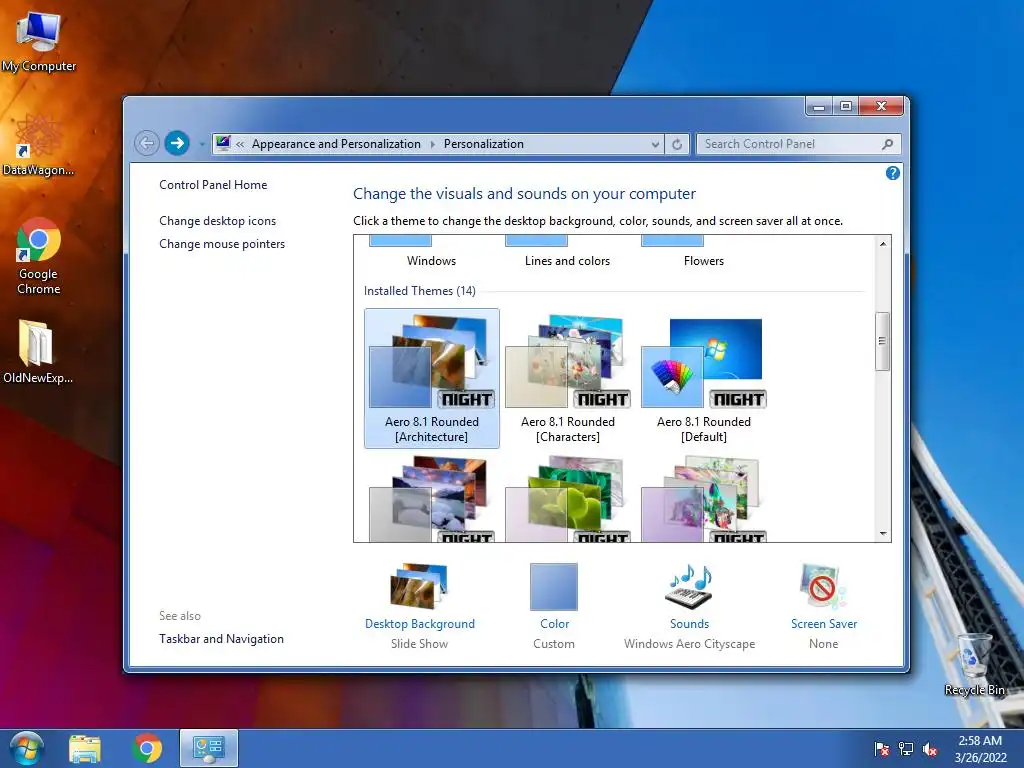Viewport: 1024px width, 768px height.
Task: Select the Windows theme label
Action: (432, 261)
